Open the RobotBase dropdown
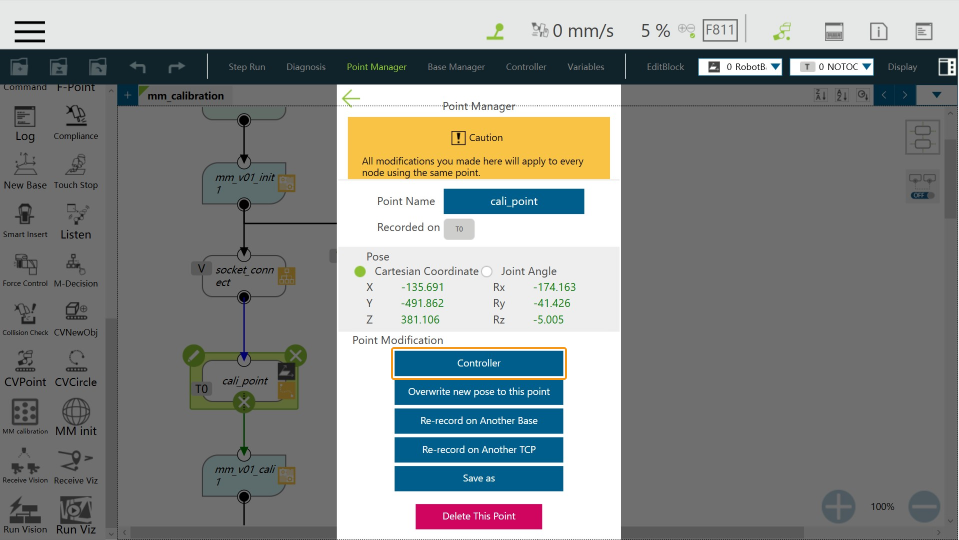The height and width of the screenshot is (540, 959). point(740,67)
